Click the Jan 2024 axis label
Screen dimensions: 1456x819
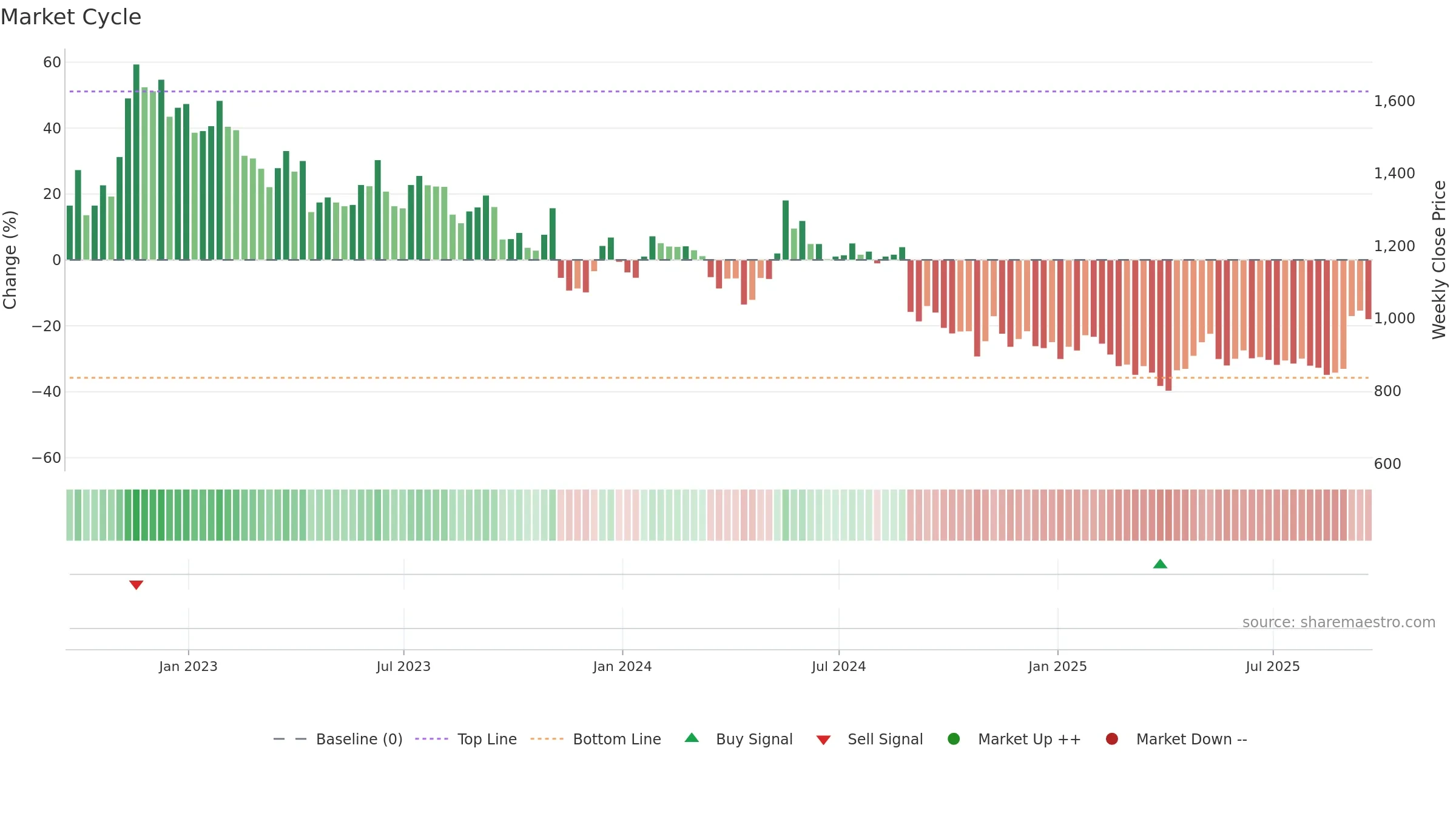pyautogui.click(x=622, y=667)
